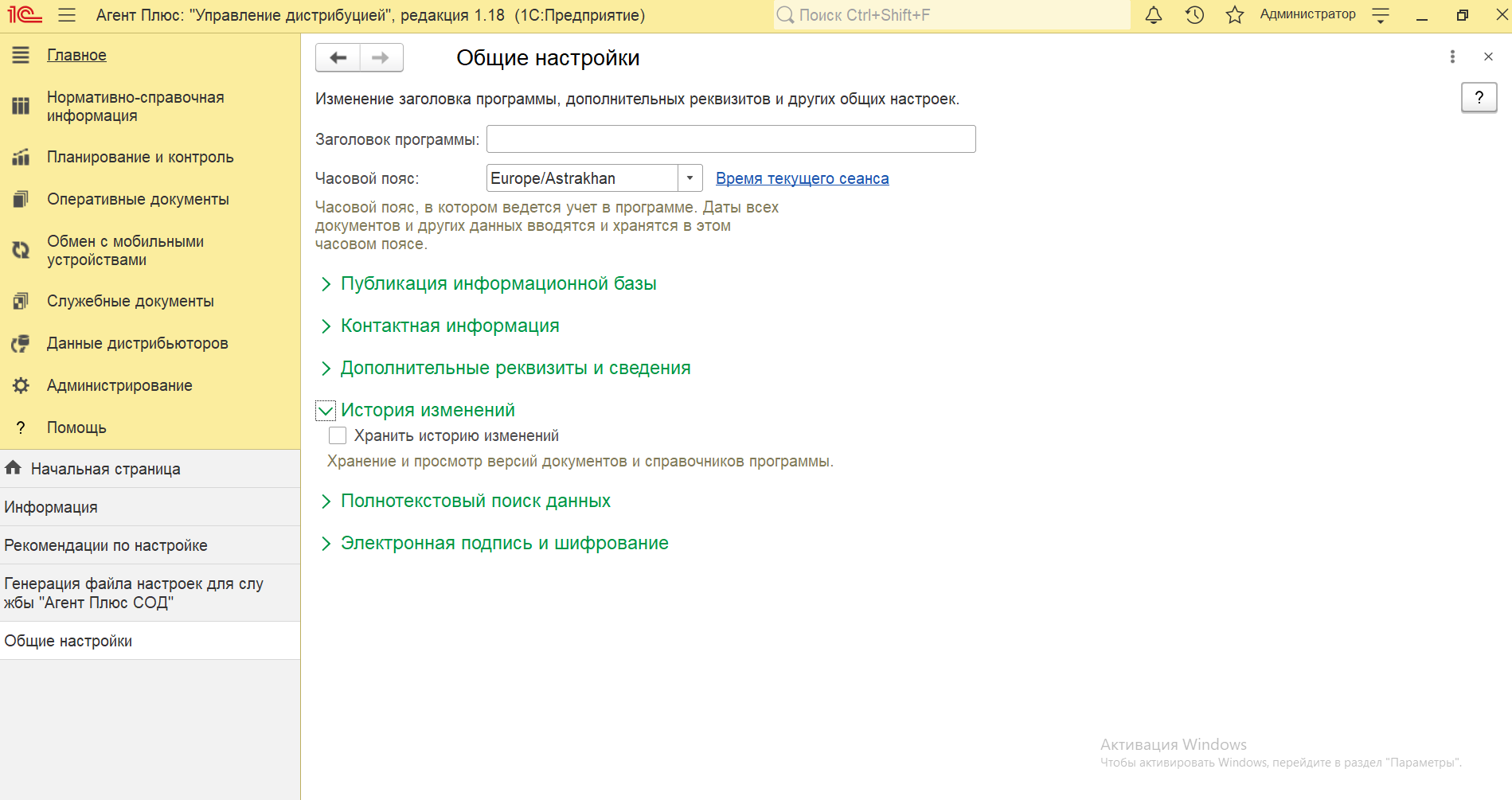This screenshot has height=800, width=1512.
Task: Restore down the application window
Action: [x=1463, y=15]
